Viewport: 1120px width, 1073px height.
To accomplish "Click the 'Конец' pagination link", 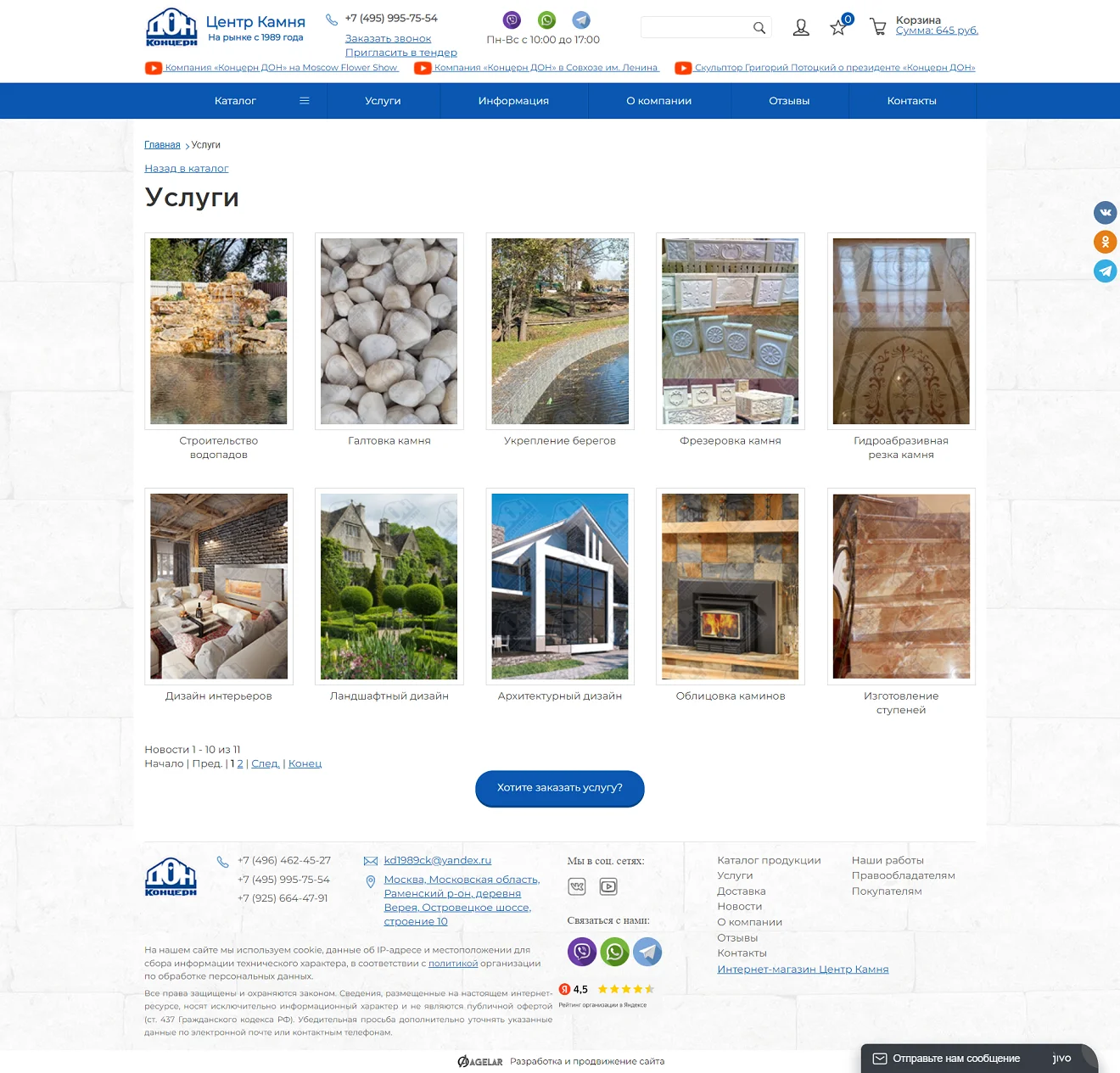I will [305, 763].
